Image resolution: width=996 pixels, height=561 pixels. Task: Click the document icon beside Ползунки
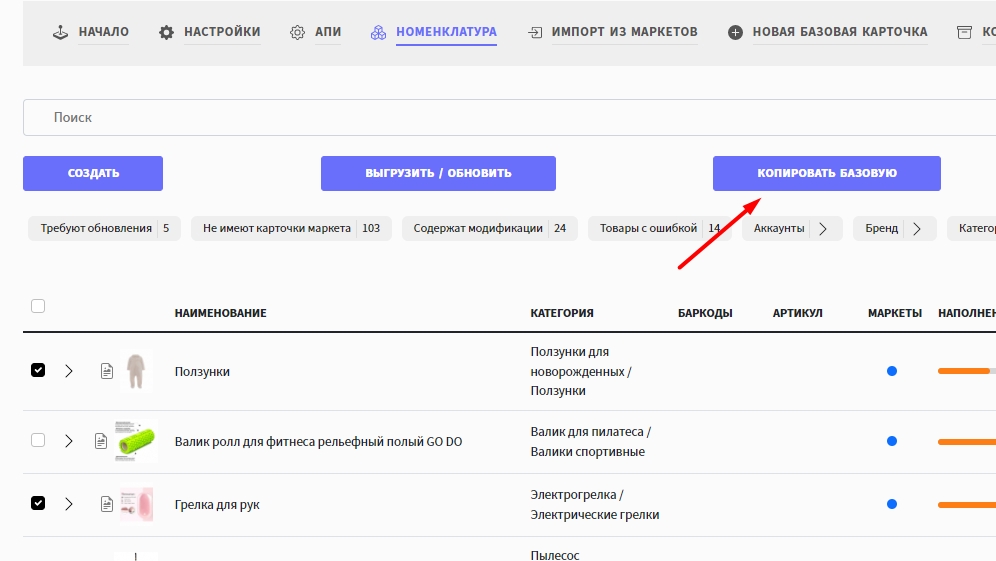(x=107, y=371)
